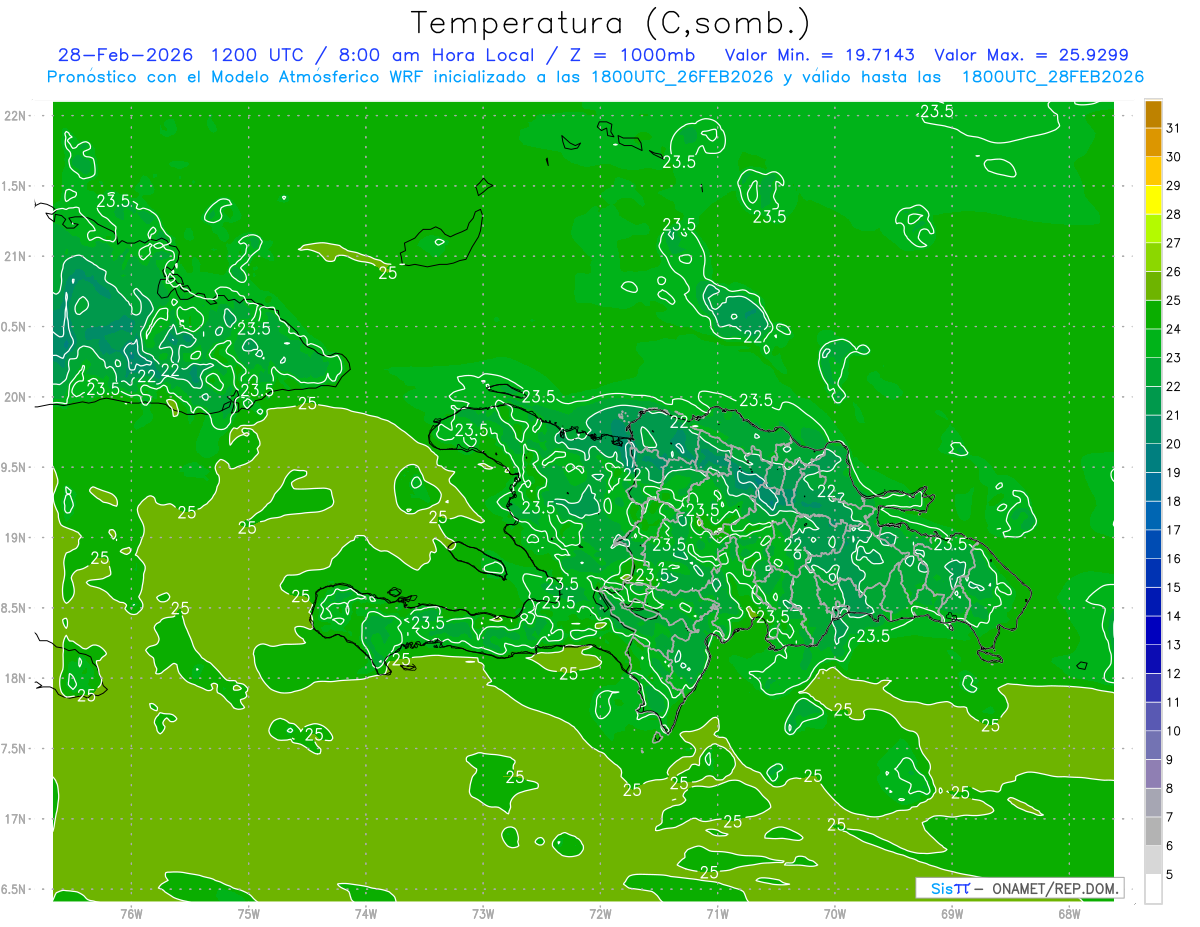Click the 71W longitude label
Screen dimensions: 1200x927
point(717,913)
